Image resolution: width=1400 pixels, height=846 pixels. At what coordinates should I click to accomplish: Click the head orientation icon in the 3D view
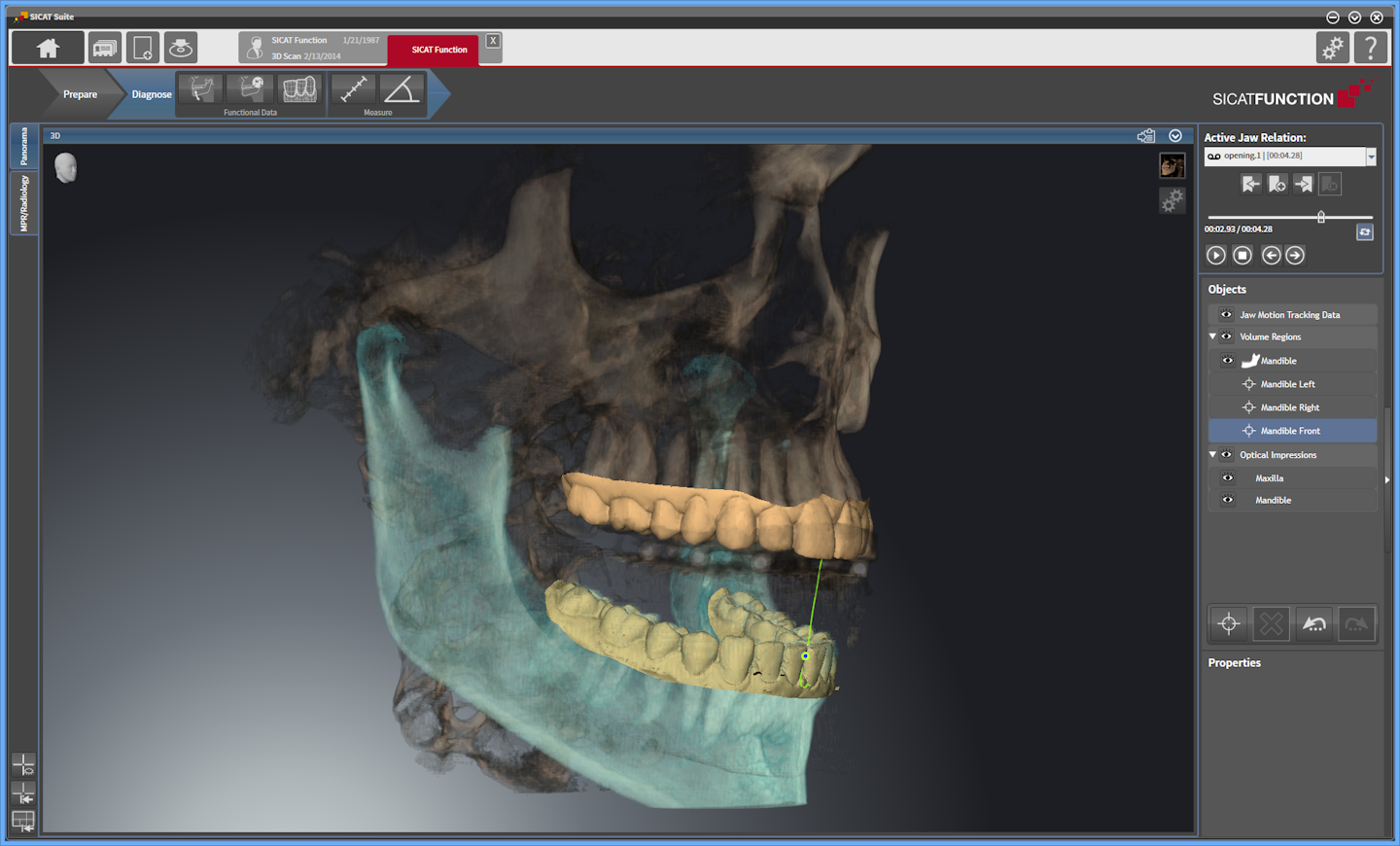pos(65,168)
